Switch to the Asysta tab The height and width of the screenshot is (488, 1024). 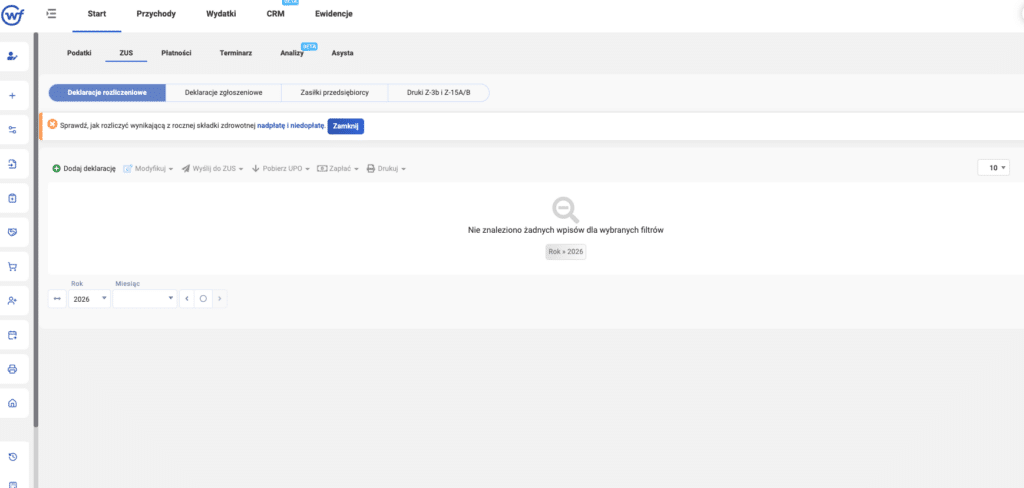point(342,53)
